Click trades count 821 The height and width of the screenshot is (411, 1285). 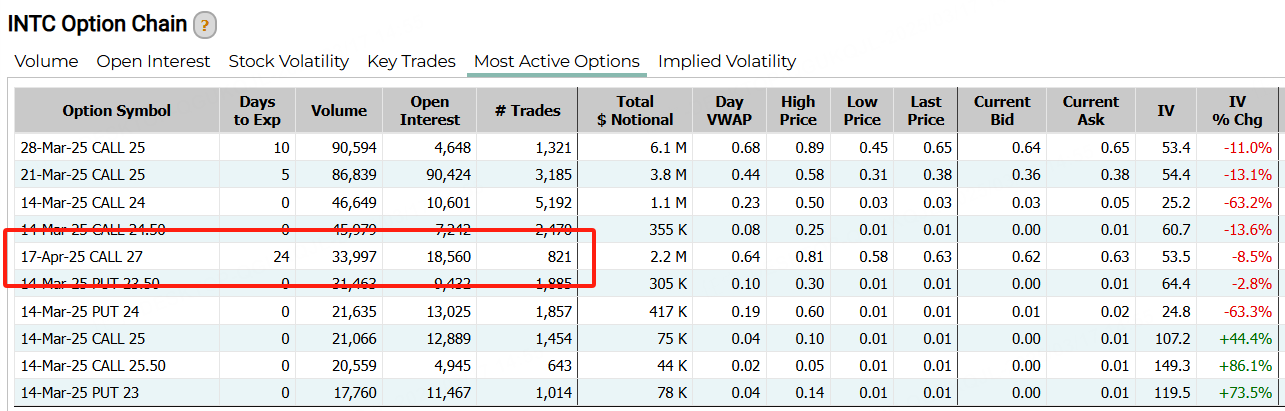tap(560, 257)
